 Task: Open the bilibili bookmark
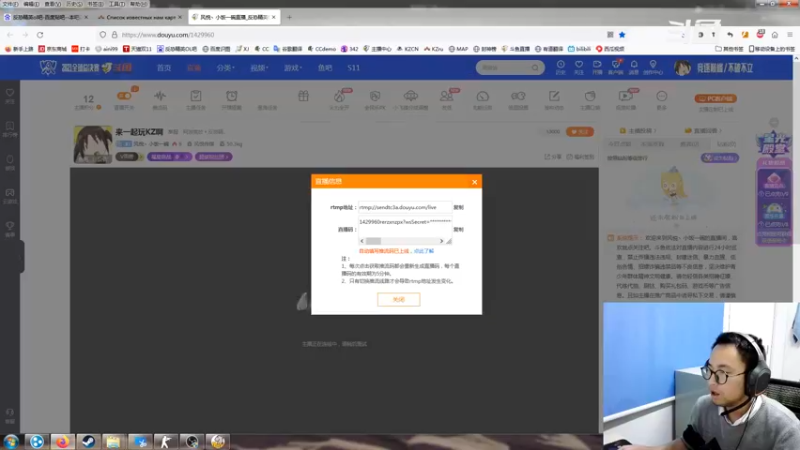(x=580, y=49)
